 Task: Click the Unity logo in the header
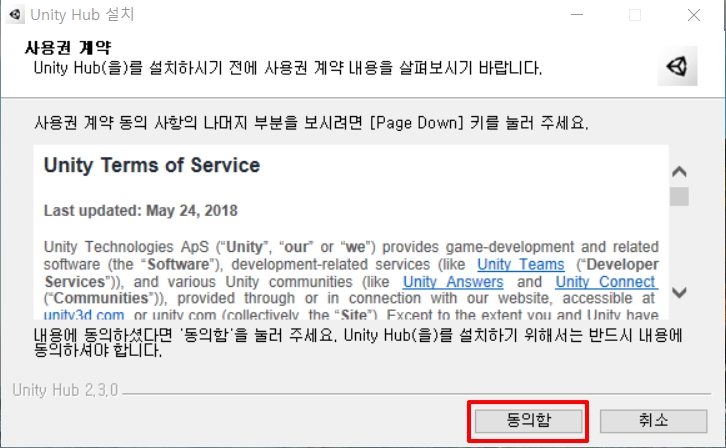tap(677, 66)
